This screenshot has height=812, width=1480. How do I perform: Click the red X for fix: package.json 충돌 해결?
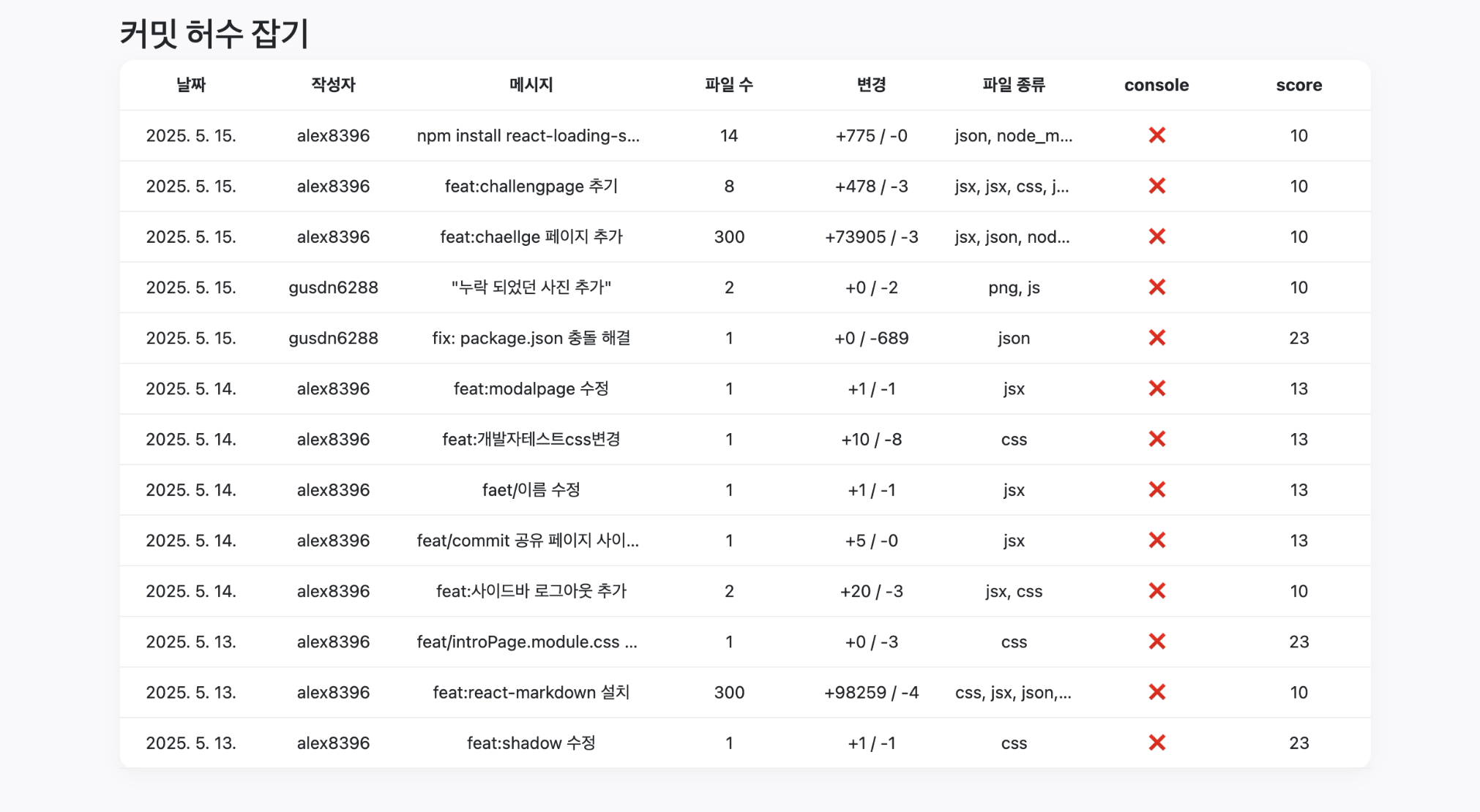tap(1156, 338)
